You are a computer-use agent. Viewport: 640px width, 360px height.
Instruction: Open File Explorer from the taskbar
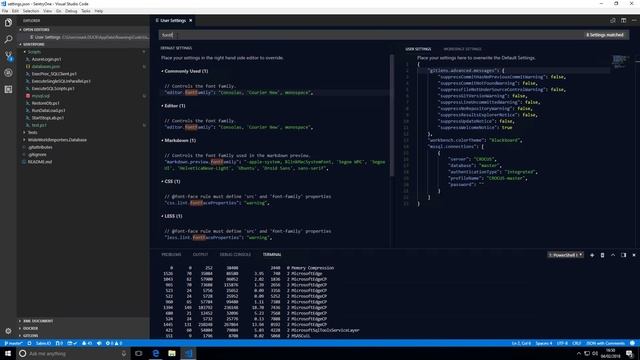(172, 353)
